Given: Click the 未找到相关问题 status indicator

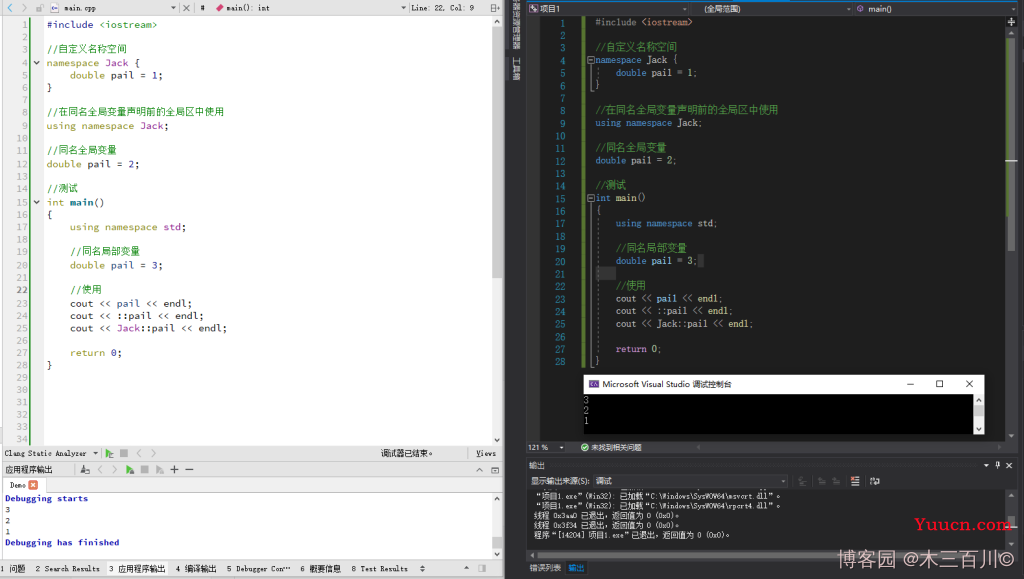Looking at the screenshot, I should click(611, 447).
